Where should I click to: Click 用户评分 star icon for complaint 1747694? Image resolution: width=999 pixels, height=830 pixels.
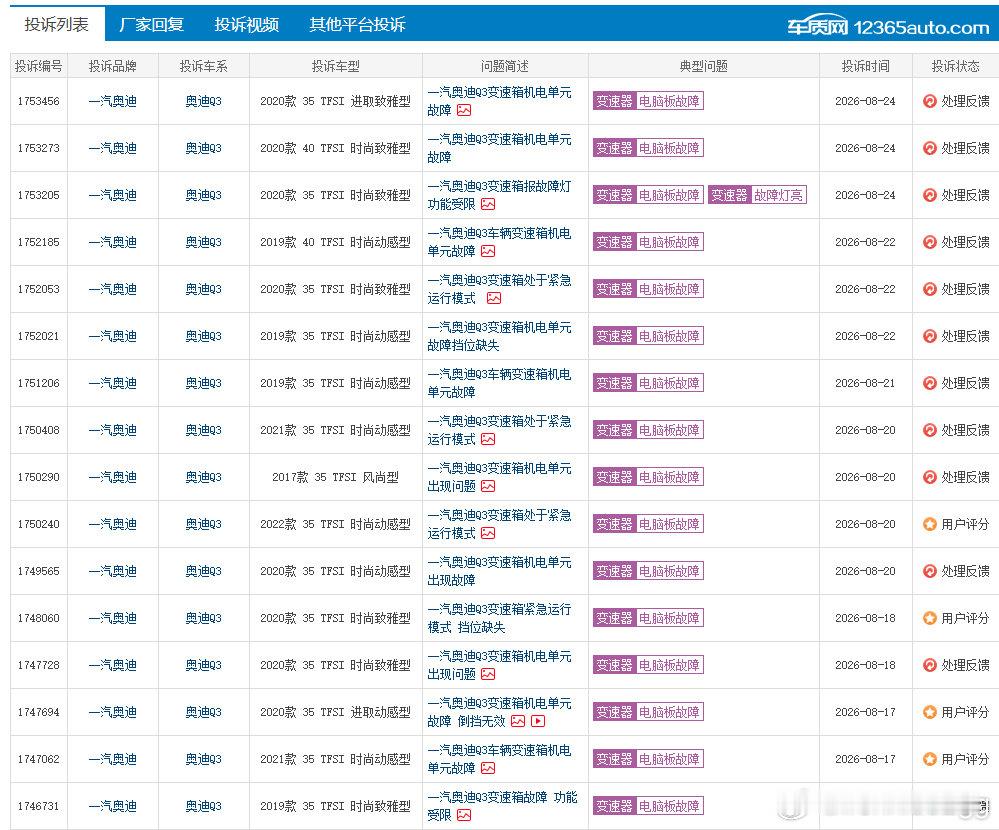[x=930, y=712]
